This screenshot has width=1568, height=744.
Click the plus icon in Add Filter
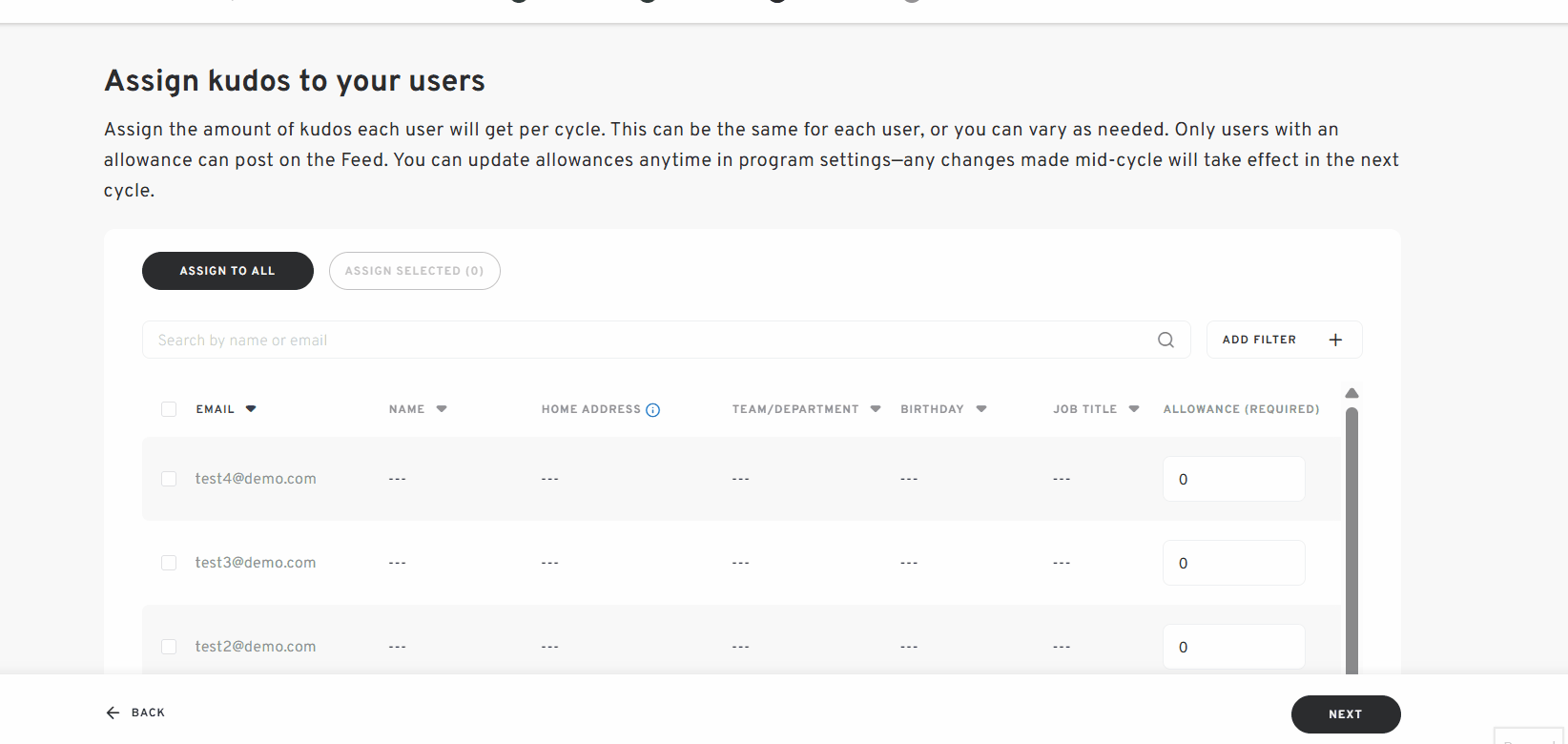[1335, 341]
